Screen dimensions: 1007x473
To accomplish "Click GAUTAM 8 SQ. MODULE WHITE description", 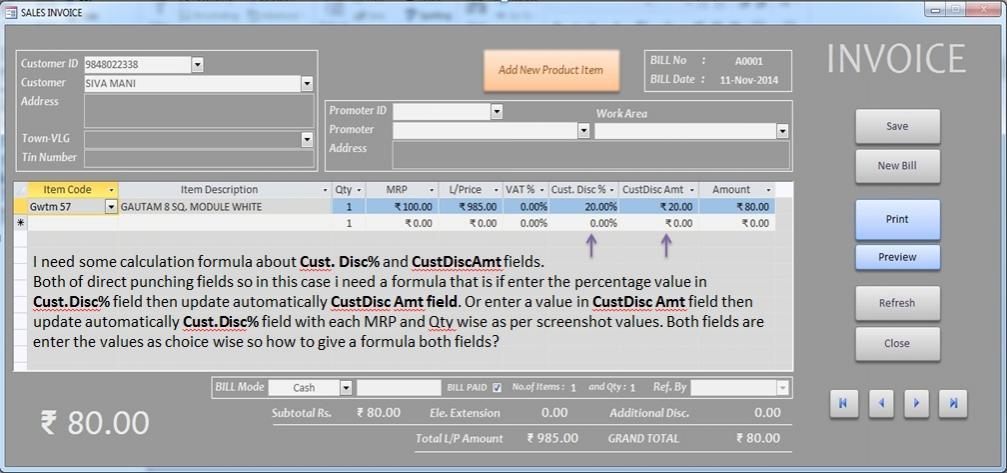I will coord(225,207).
